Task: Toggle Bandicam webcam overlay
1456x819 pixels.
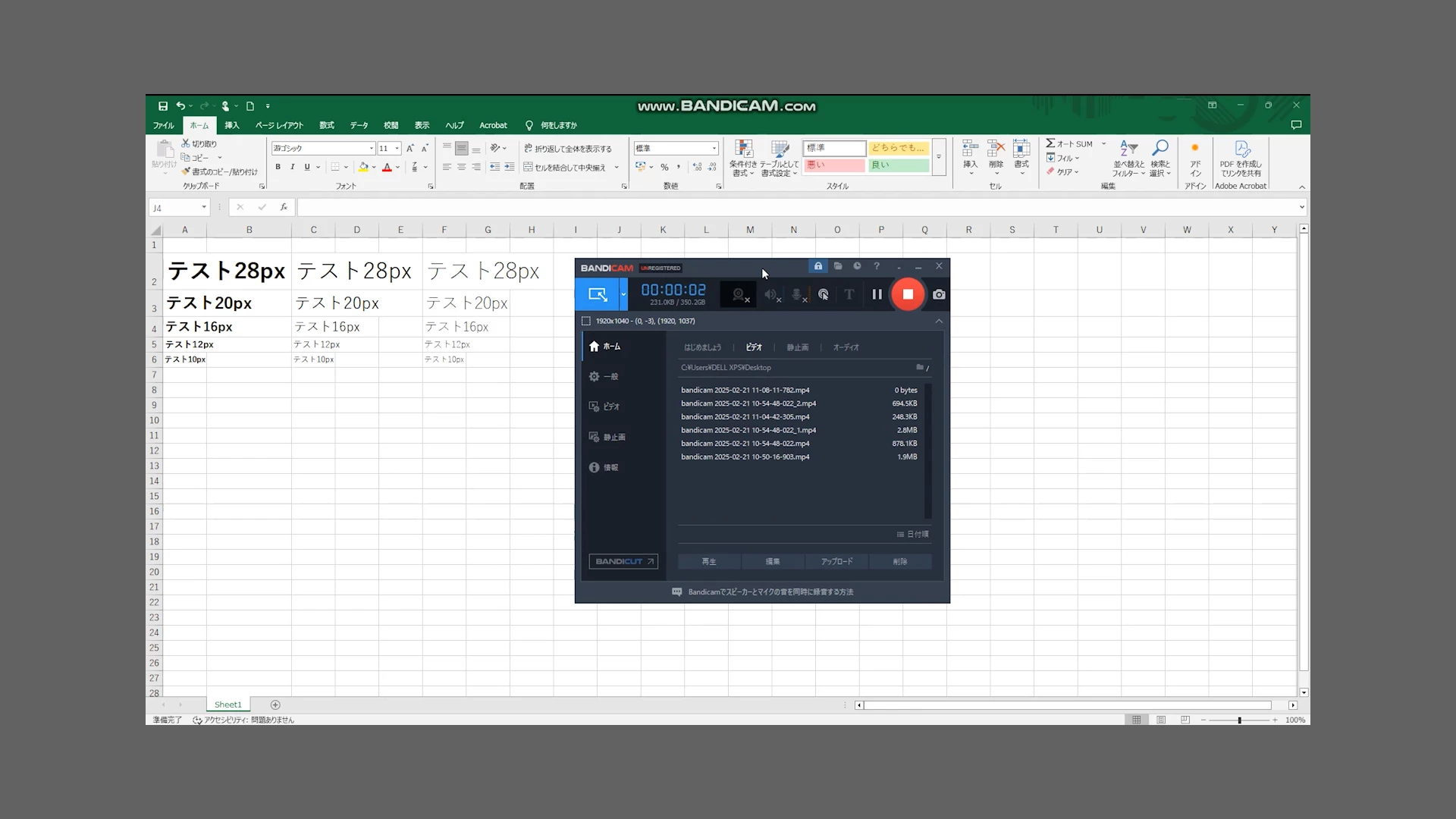Action: (739, 294)
